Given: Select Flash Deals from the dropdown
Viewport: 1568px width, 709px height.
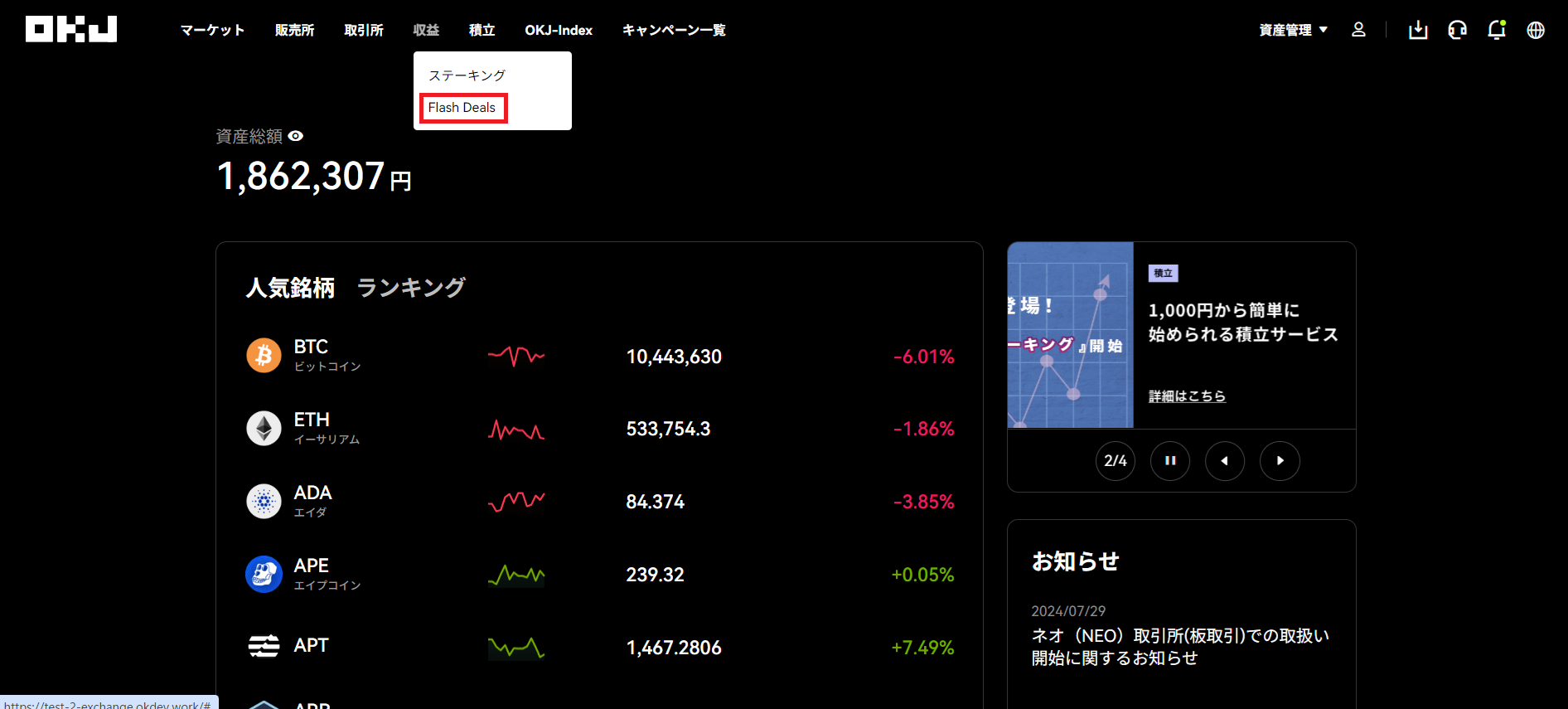Looking at the screenshot, I should (462, 108).
